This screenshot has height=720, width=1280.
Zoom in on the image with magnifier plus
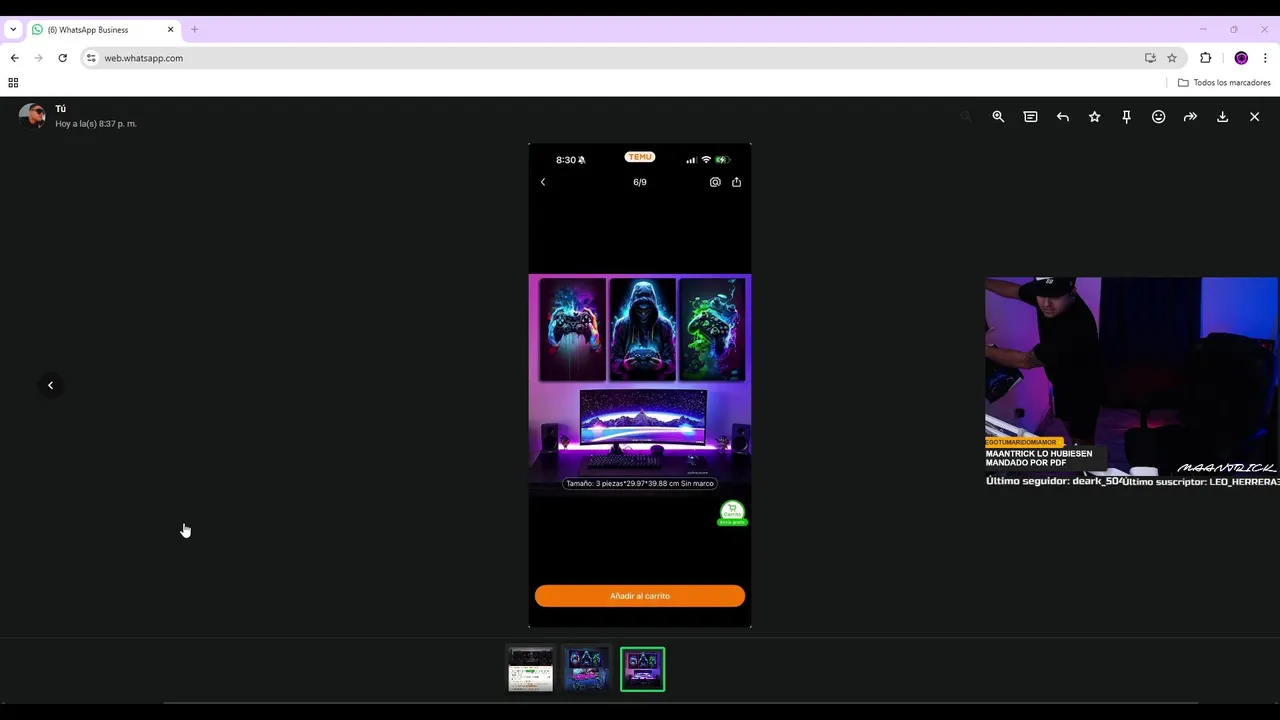click(998, 117)
